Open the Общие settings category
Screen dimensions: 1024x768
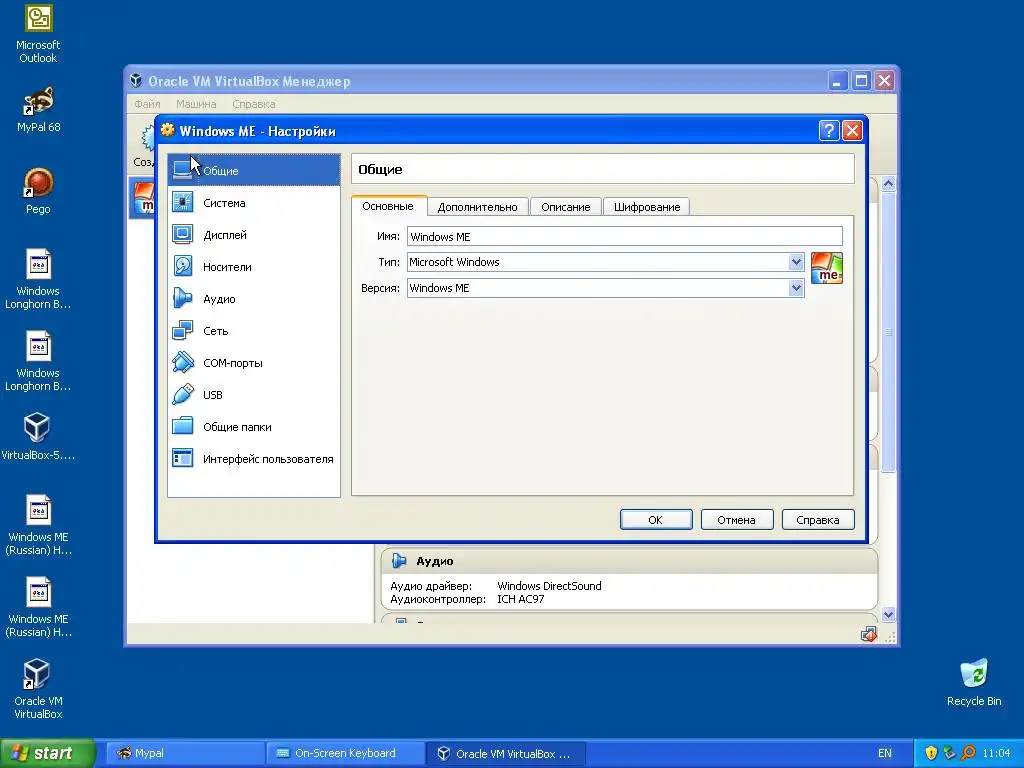[253, 170]
